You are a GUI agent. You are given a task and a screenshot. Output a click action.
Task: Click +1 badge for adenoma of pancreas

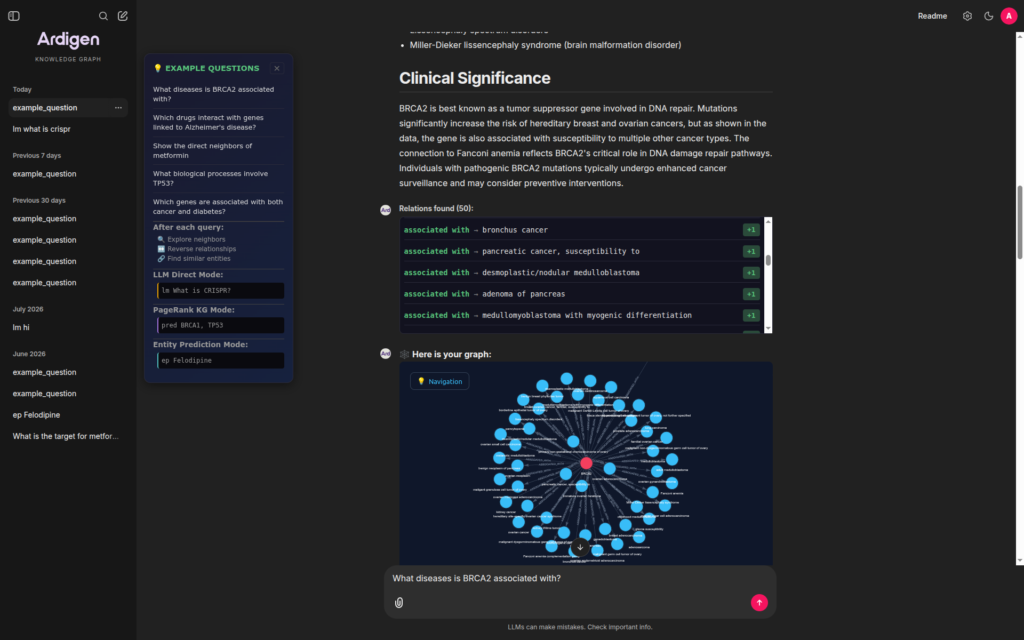[x=750, y=294]
